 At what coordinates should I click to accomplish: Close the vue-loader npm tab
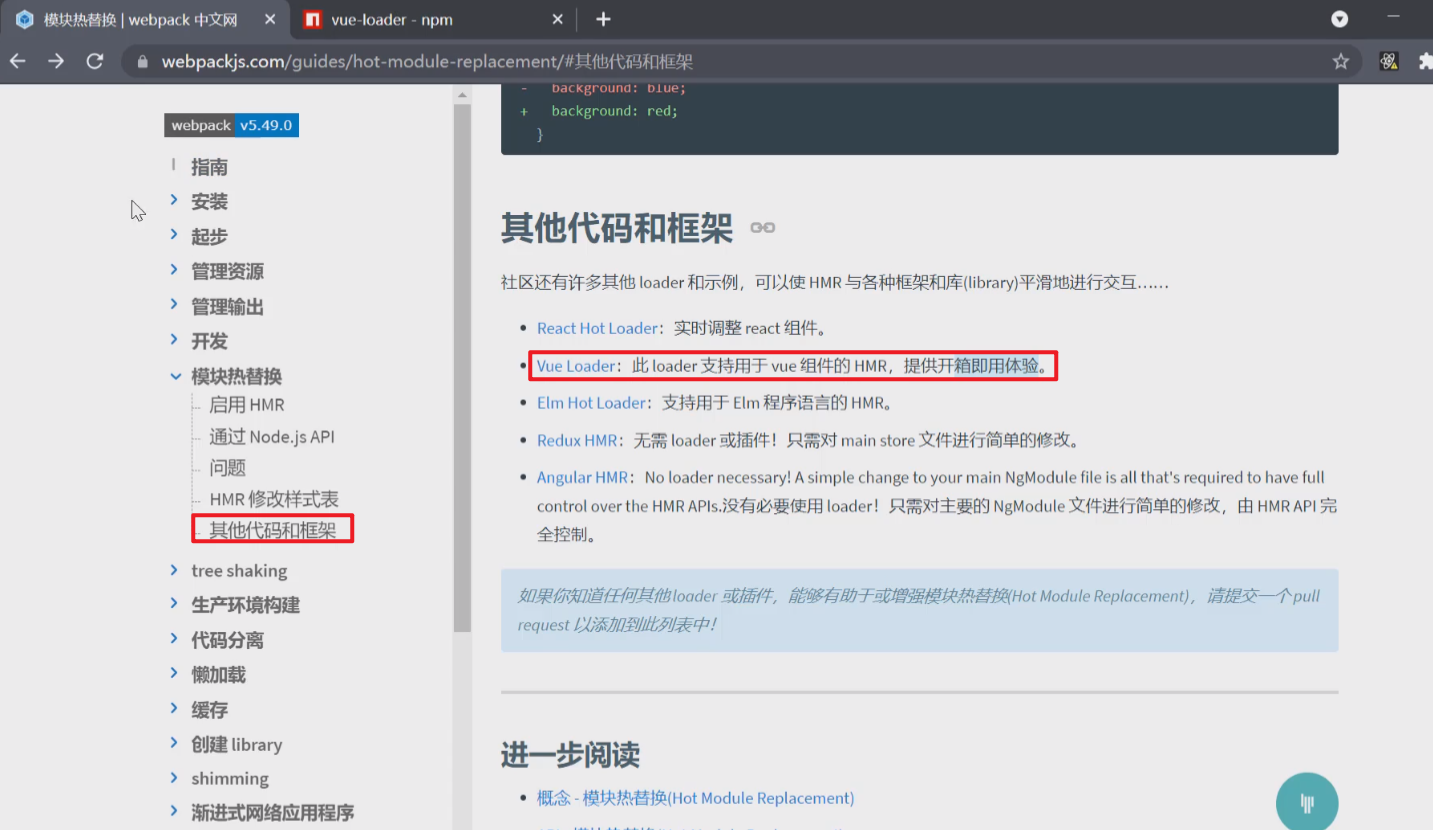[558, 19]
